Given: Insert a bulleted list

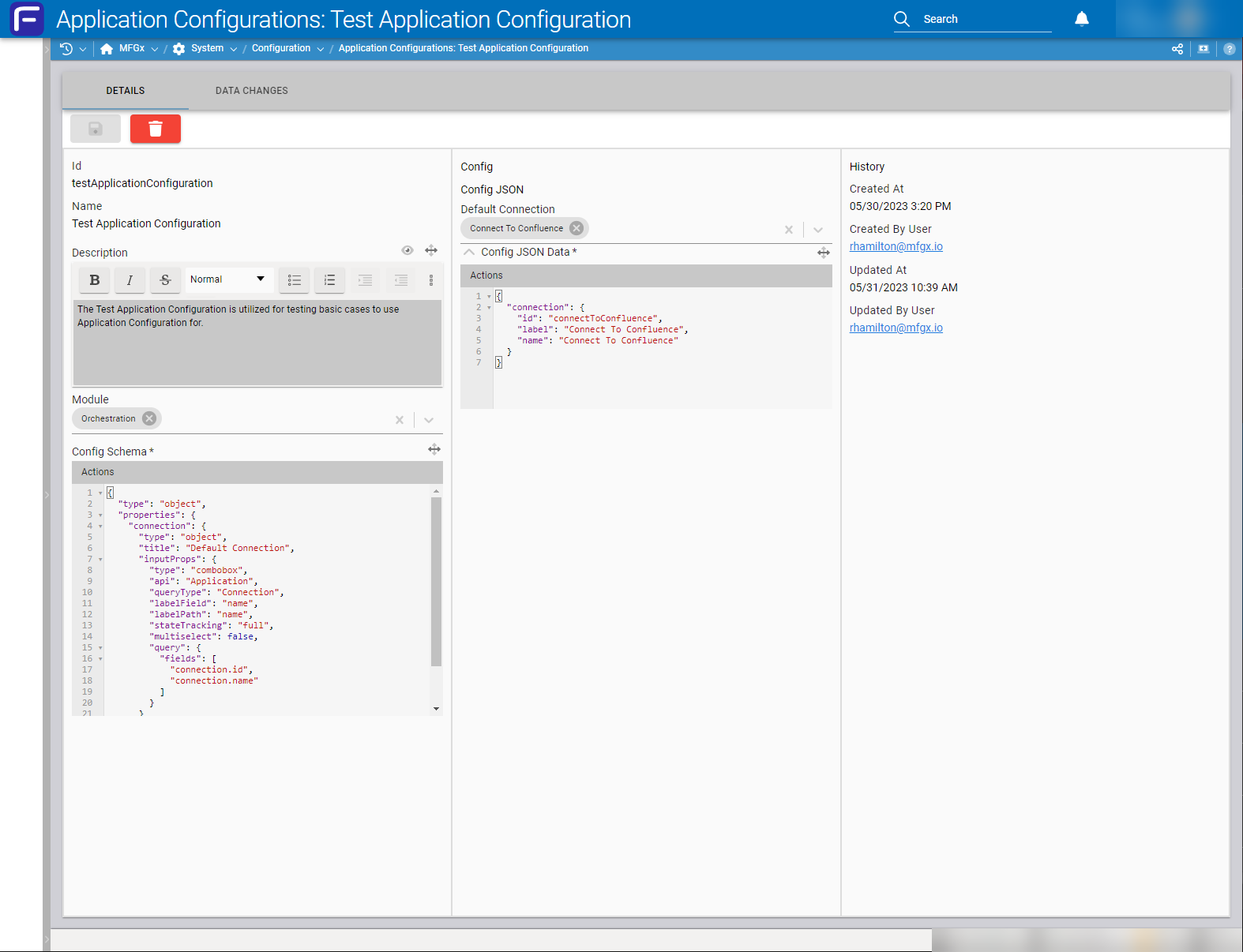Looking at the screenshot, I should coord(295,279).
